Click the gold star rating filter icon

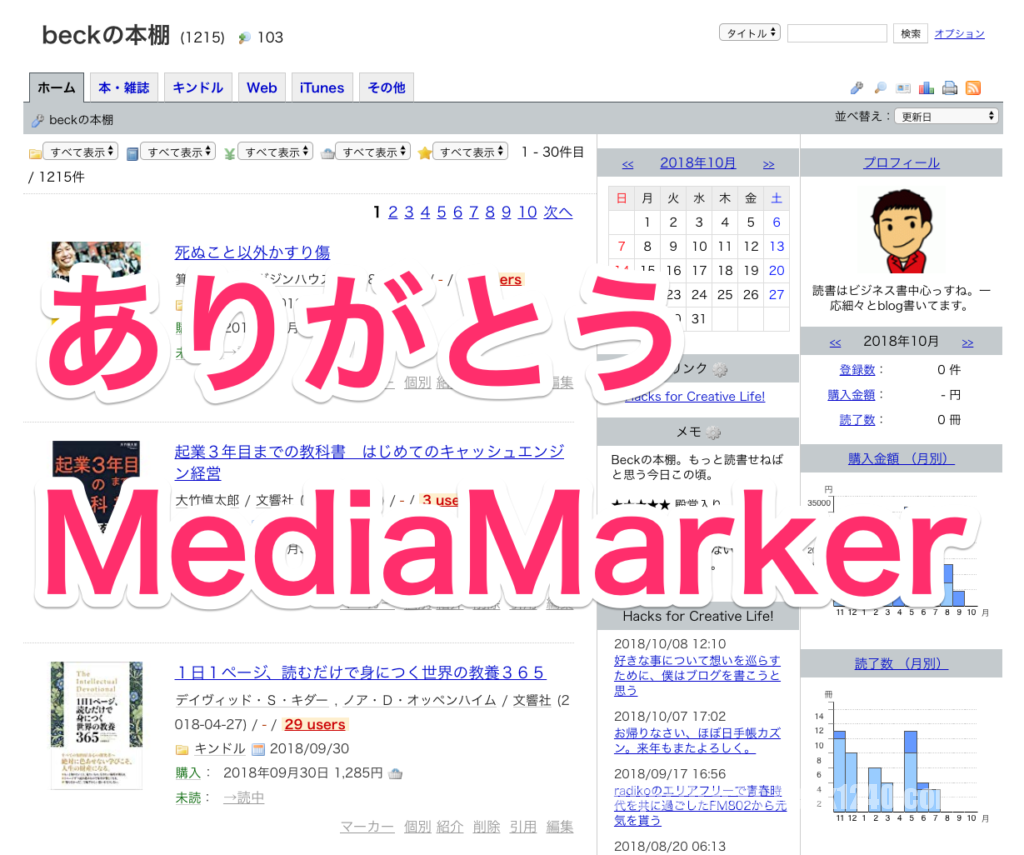(424, 153)
